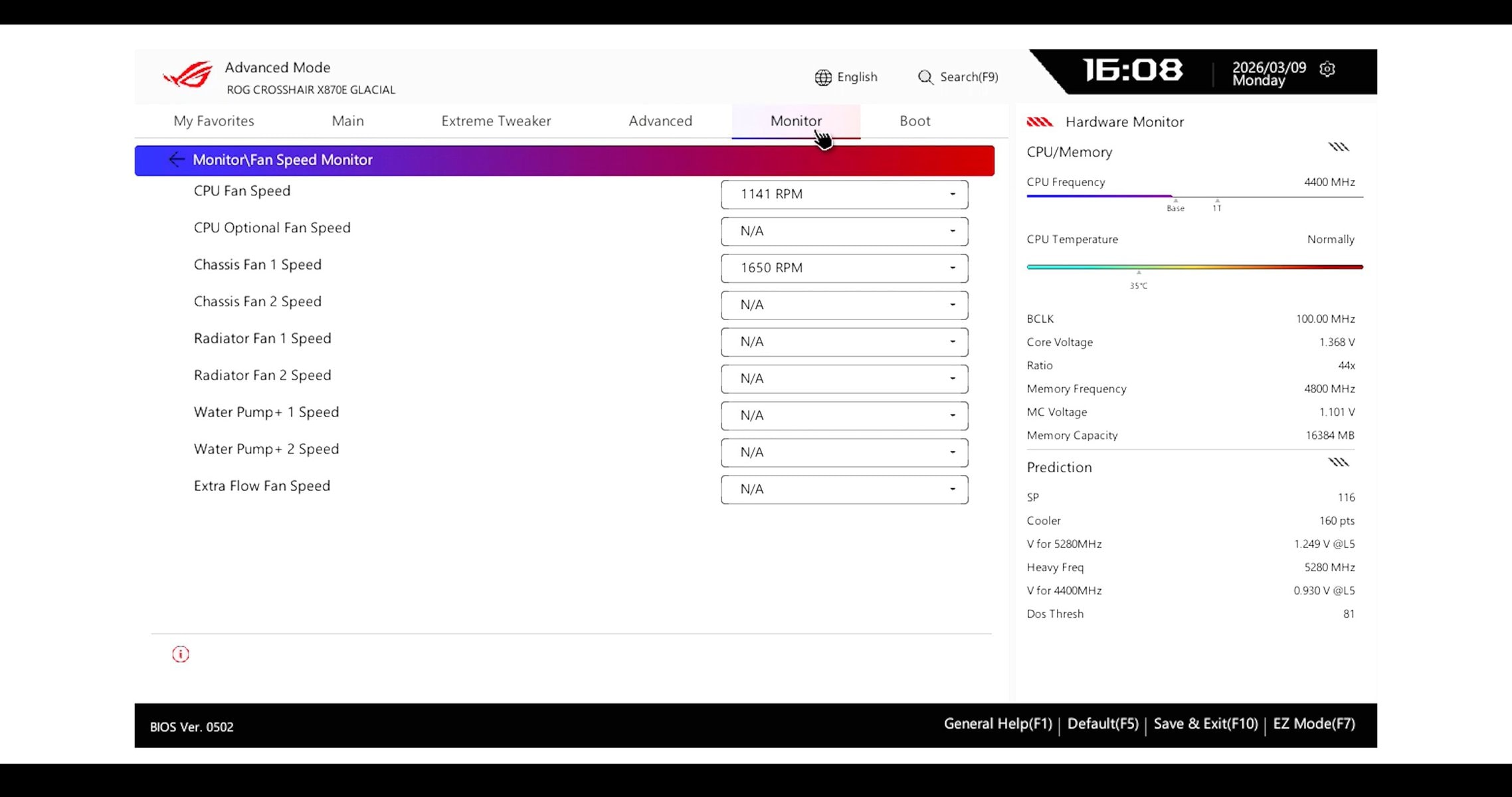Collapse the Prediction section stripes icon

pyautogui.click(x=1338, y=462)
